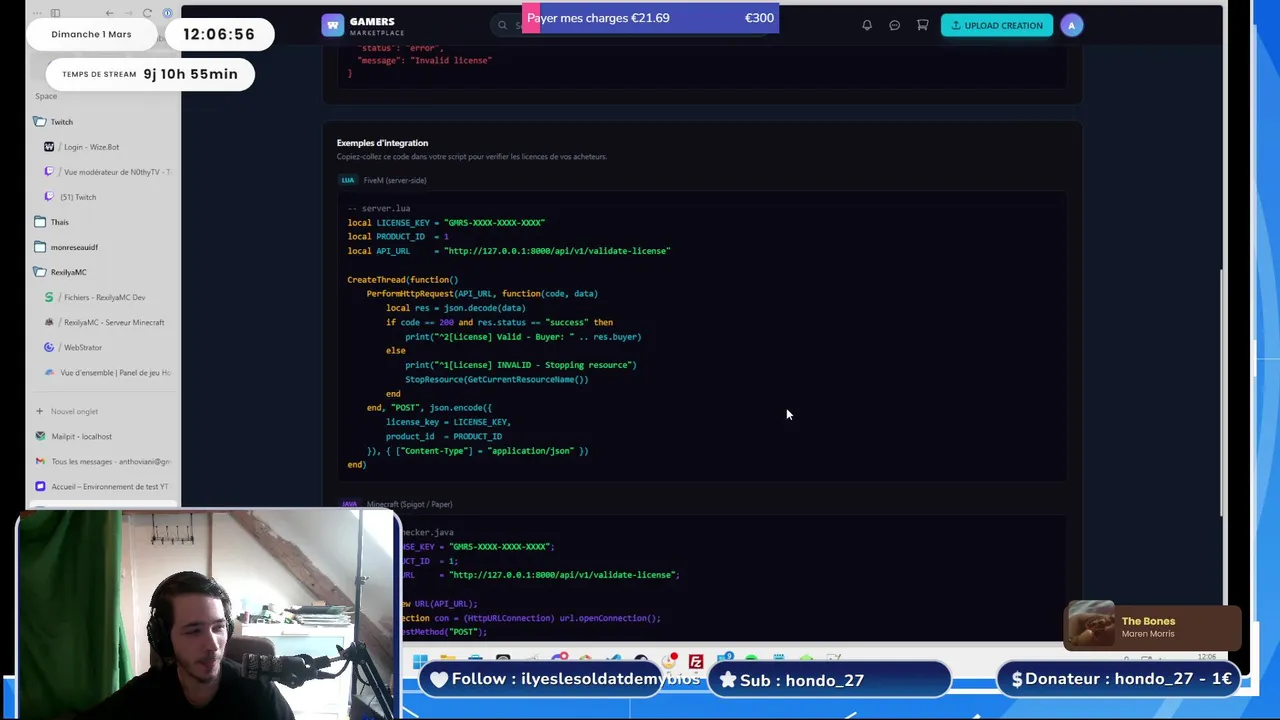Click the Lua API_URL validate-license string
The height and width of the screenshot is (720, 1280).
[x=557, y=251]
